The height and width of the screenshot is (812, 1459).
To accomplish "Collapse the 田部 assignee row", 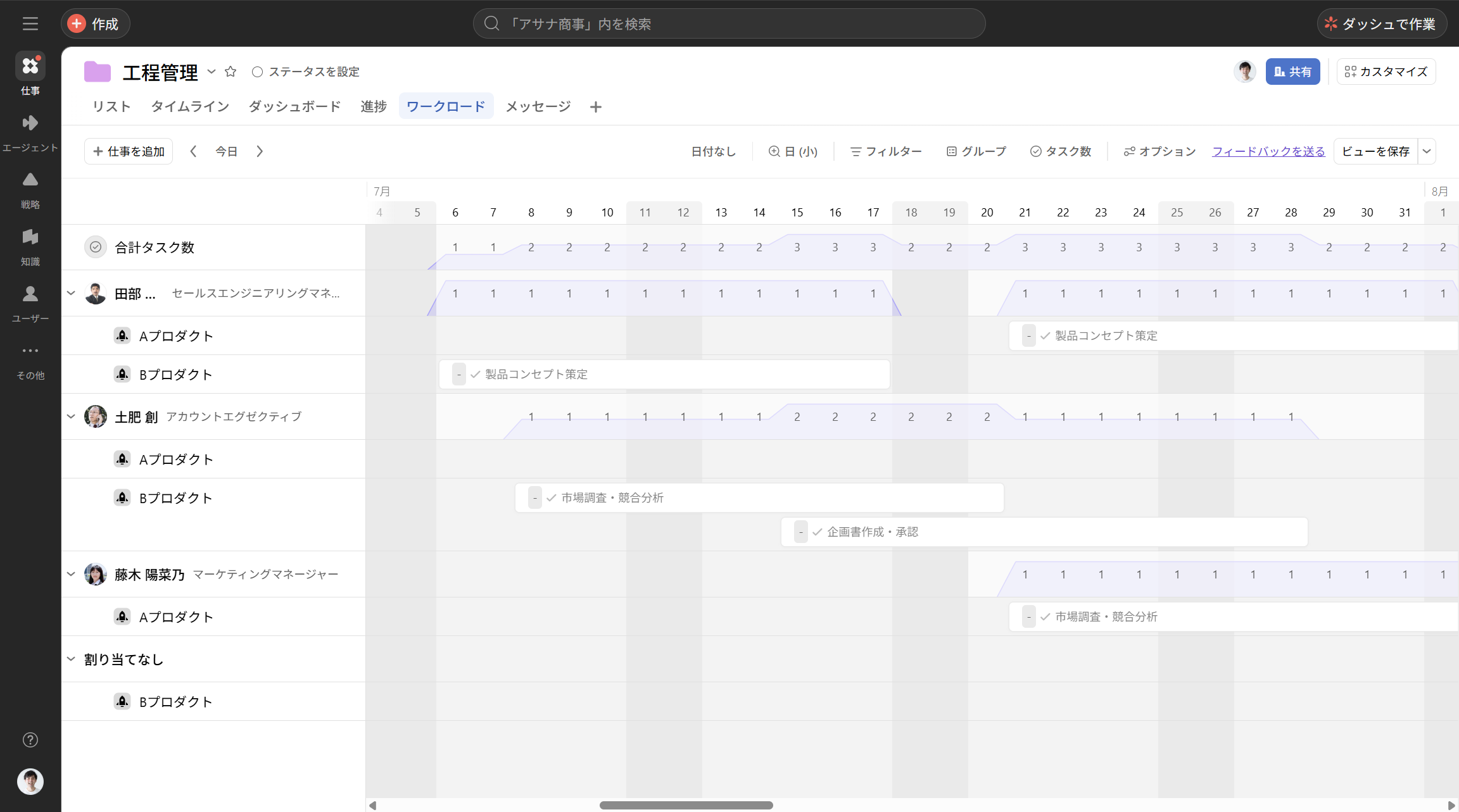I will pyautogui.click(x=71, y=293).
